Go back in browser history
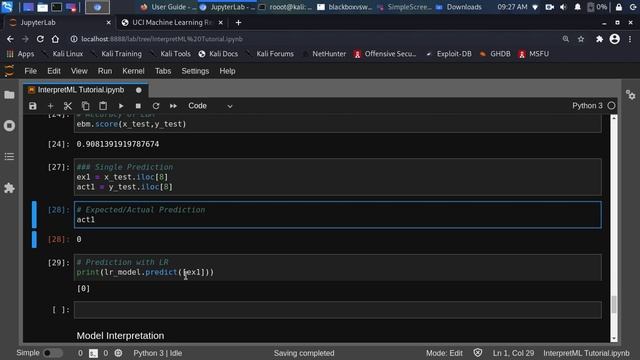640x360 pixels. 10,39
